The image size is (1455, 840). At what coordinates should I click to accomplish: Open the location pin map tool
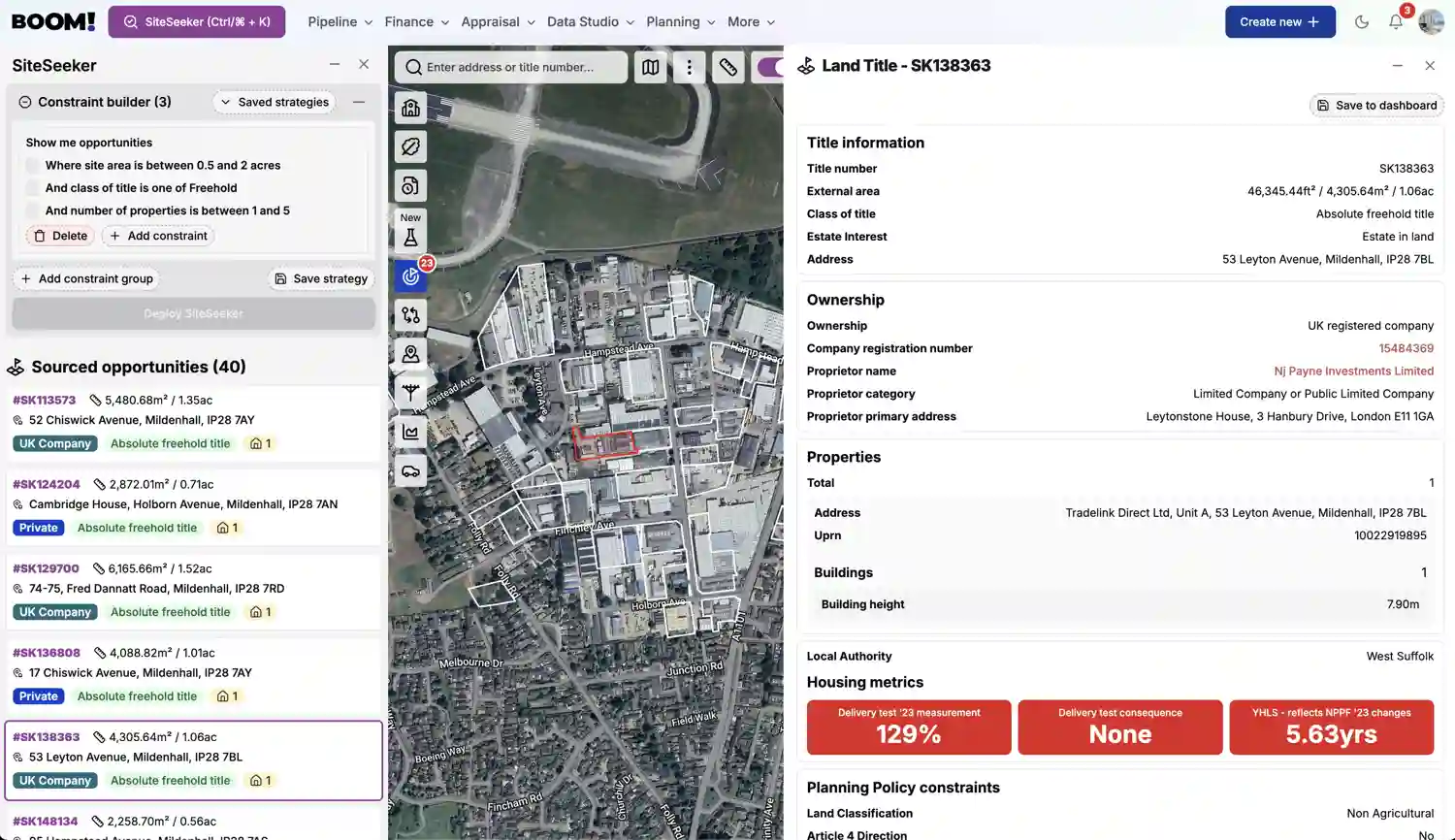click(x=411, y=354)
